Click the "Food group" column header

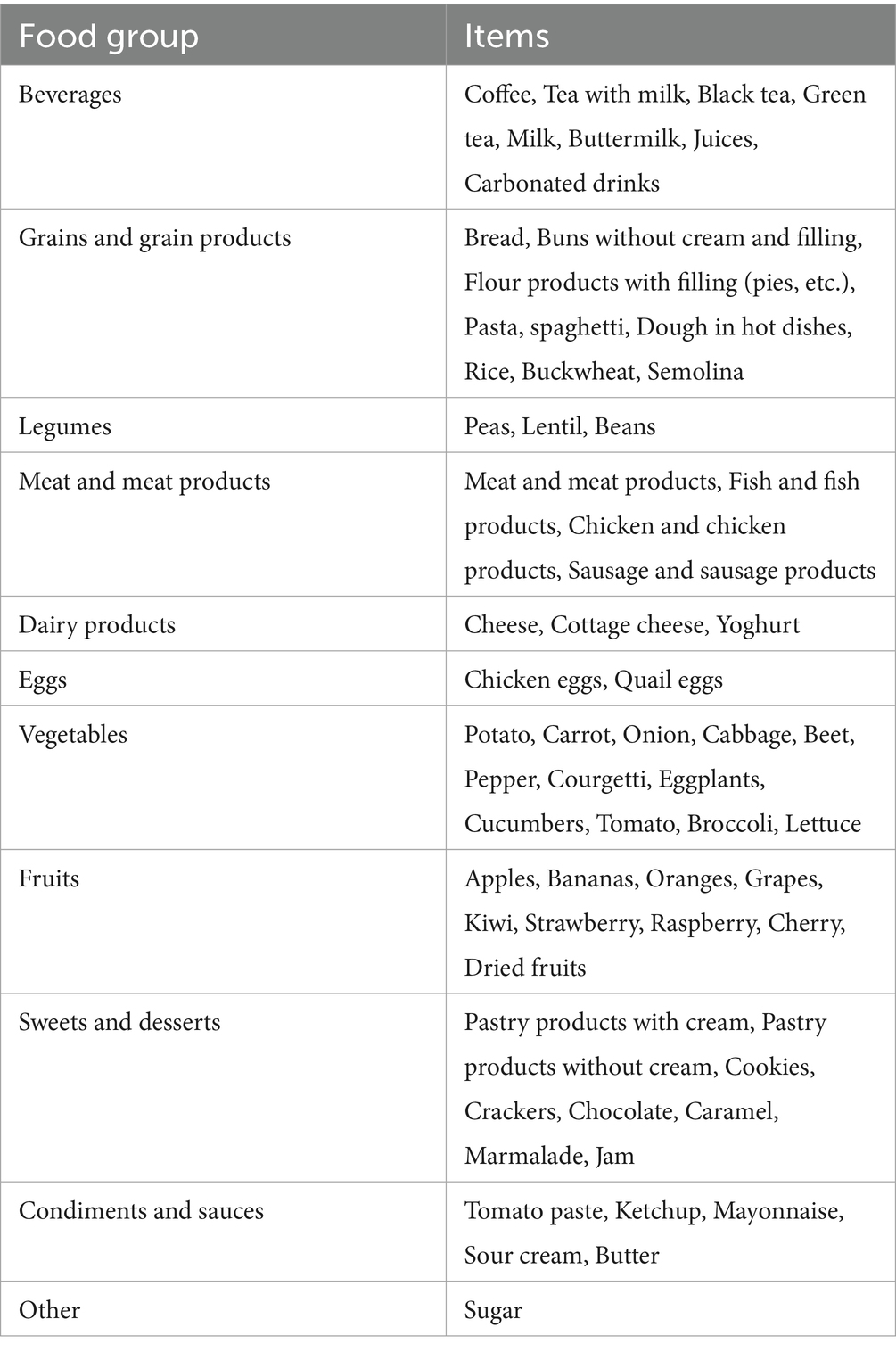[109, 37]
